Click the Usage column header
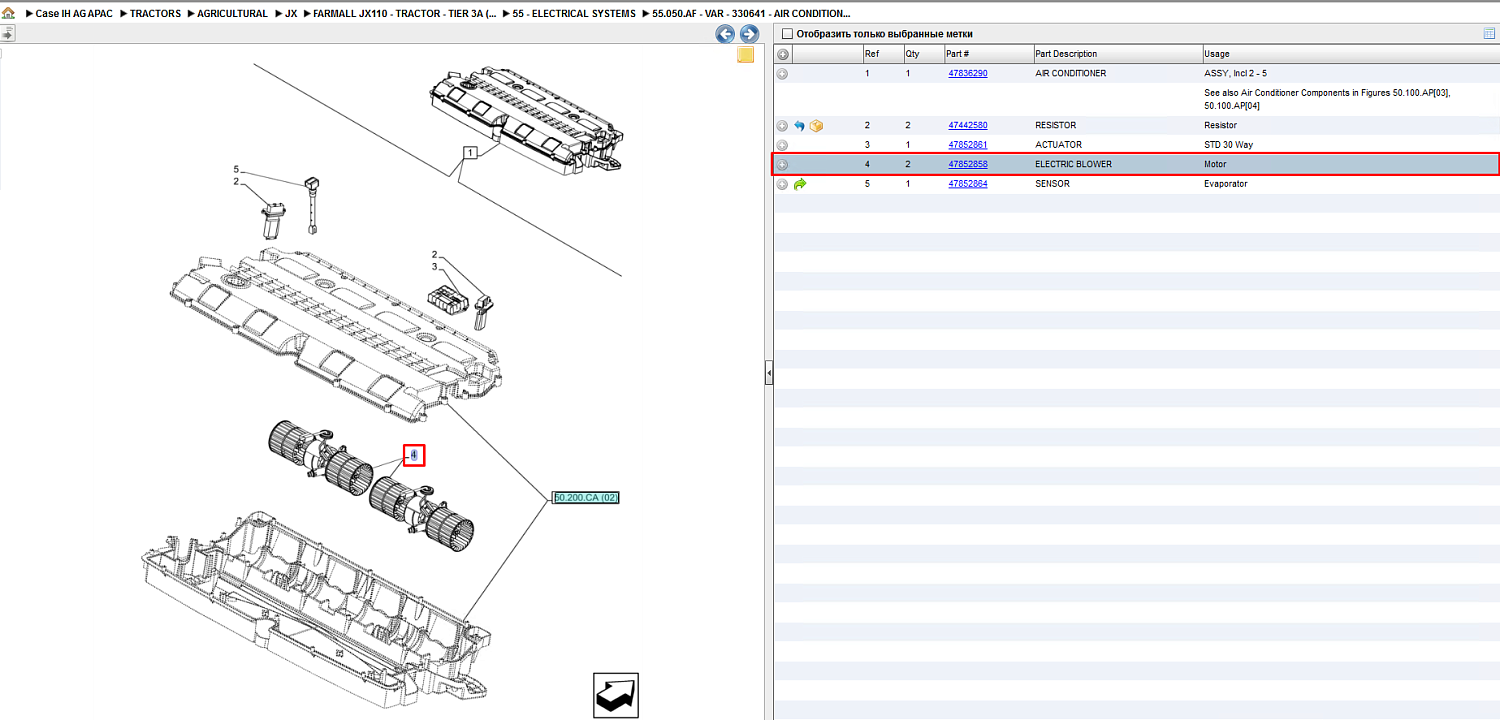 tap(1350, 54)
